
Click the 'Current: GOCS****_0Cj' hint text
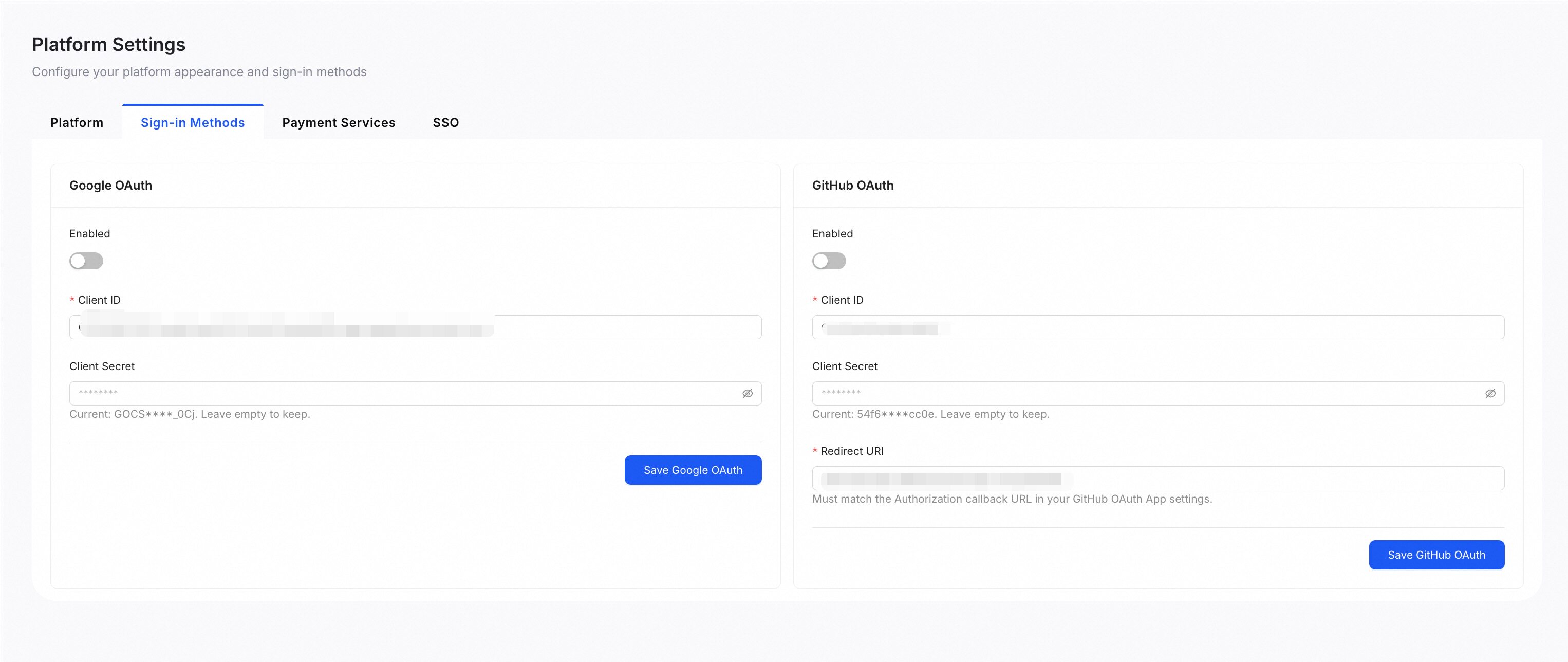click(x=190, y=414)
